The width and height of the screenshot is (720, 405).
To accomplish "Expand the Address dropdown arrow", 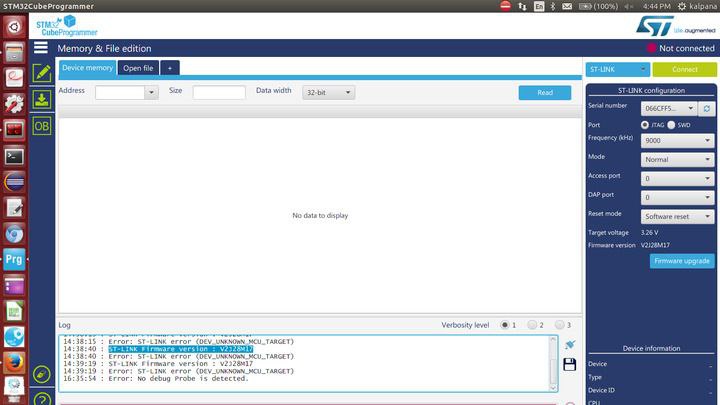I will click(x=151, y=92).
